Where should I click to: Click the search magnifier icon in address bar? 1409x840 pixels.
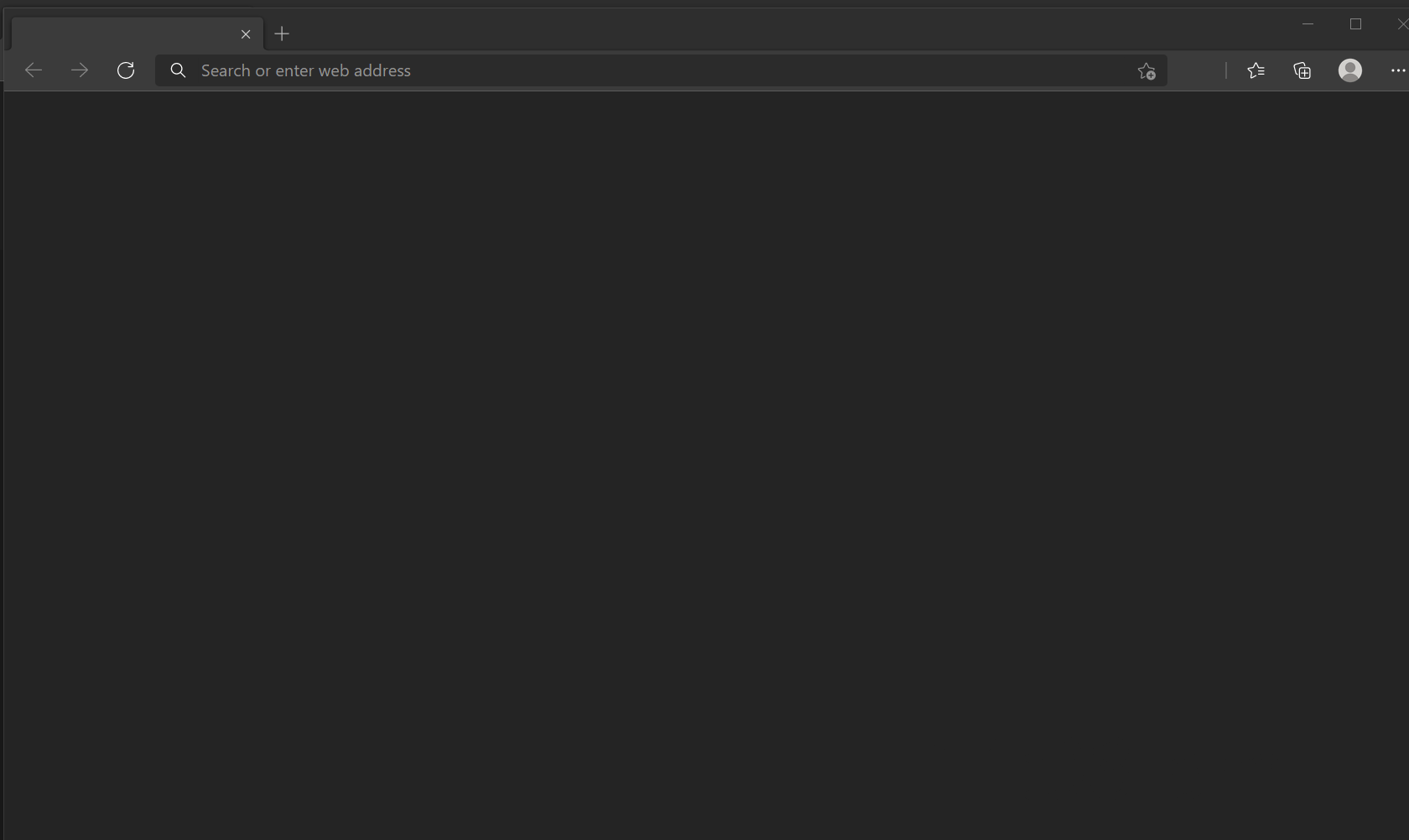178,70
